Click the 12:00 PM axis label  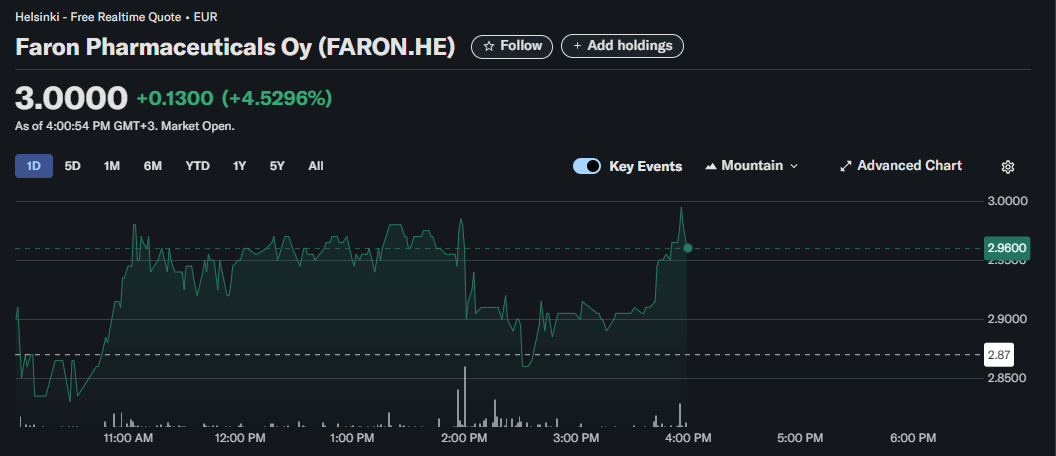238,438
